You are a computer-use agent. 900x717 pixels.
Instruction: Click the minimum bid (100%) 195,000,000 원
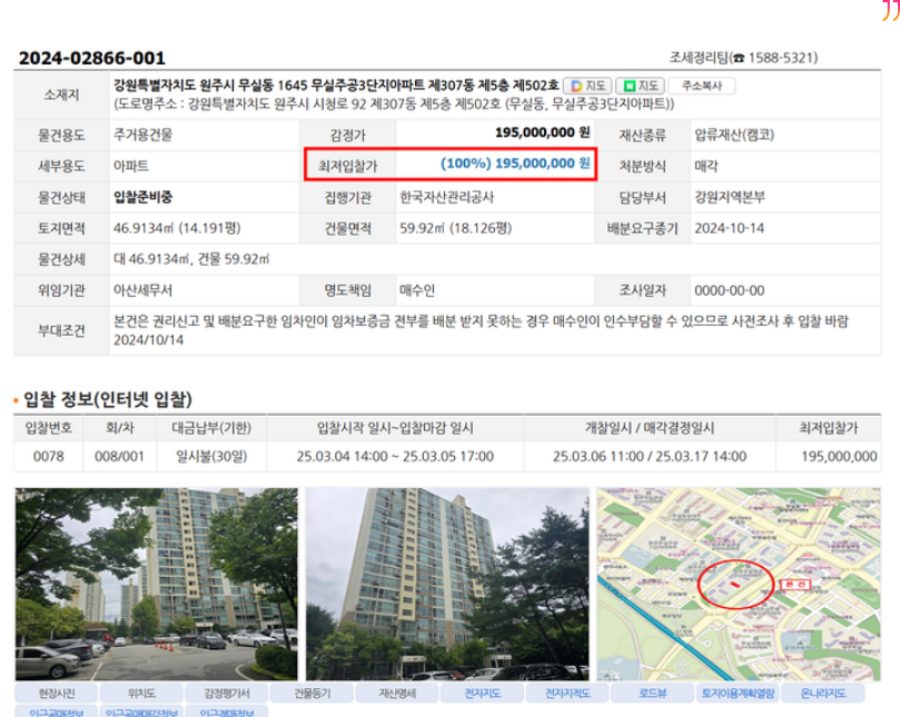point(515,164)
